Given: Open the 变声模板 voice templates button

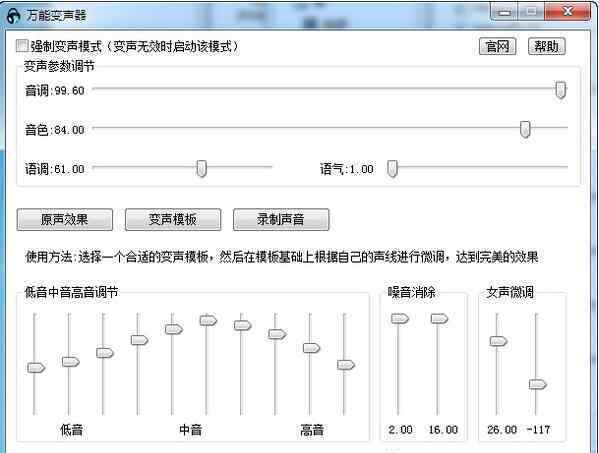Looking at the screenshot, I should 173,220.
